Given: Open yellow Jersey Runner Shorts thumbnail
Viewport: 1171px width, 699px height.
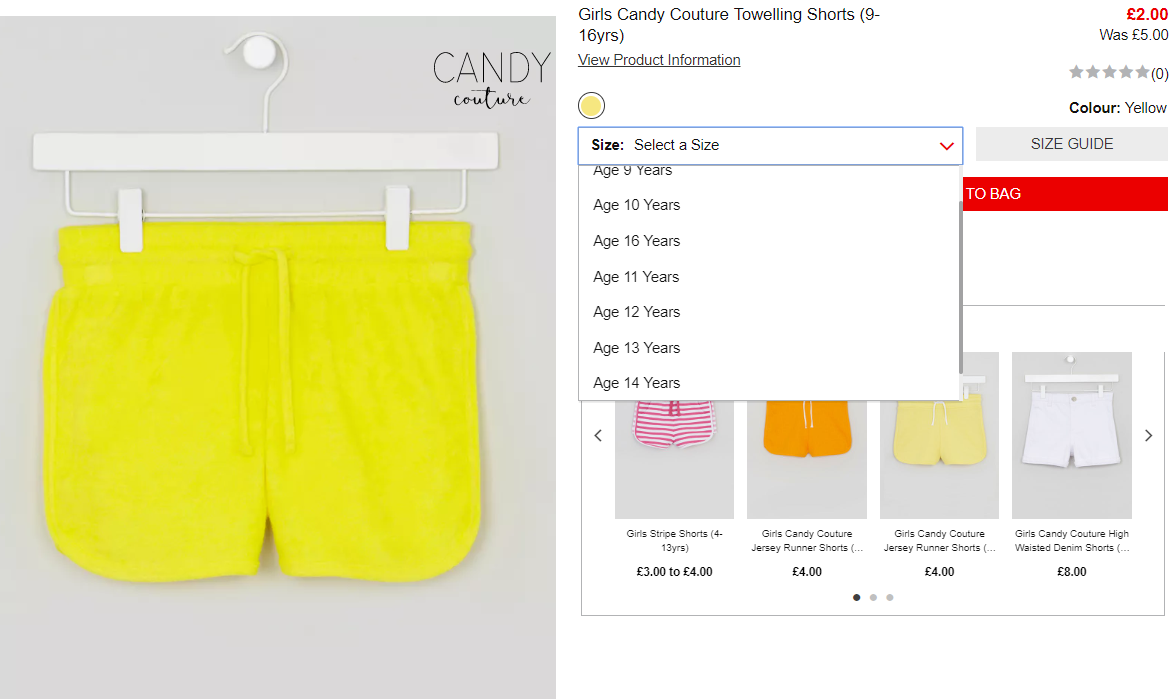Looking at the screenshot, I should [939, 459].
